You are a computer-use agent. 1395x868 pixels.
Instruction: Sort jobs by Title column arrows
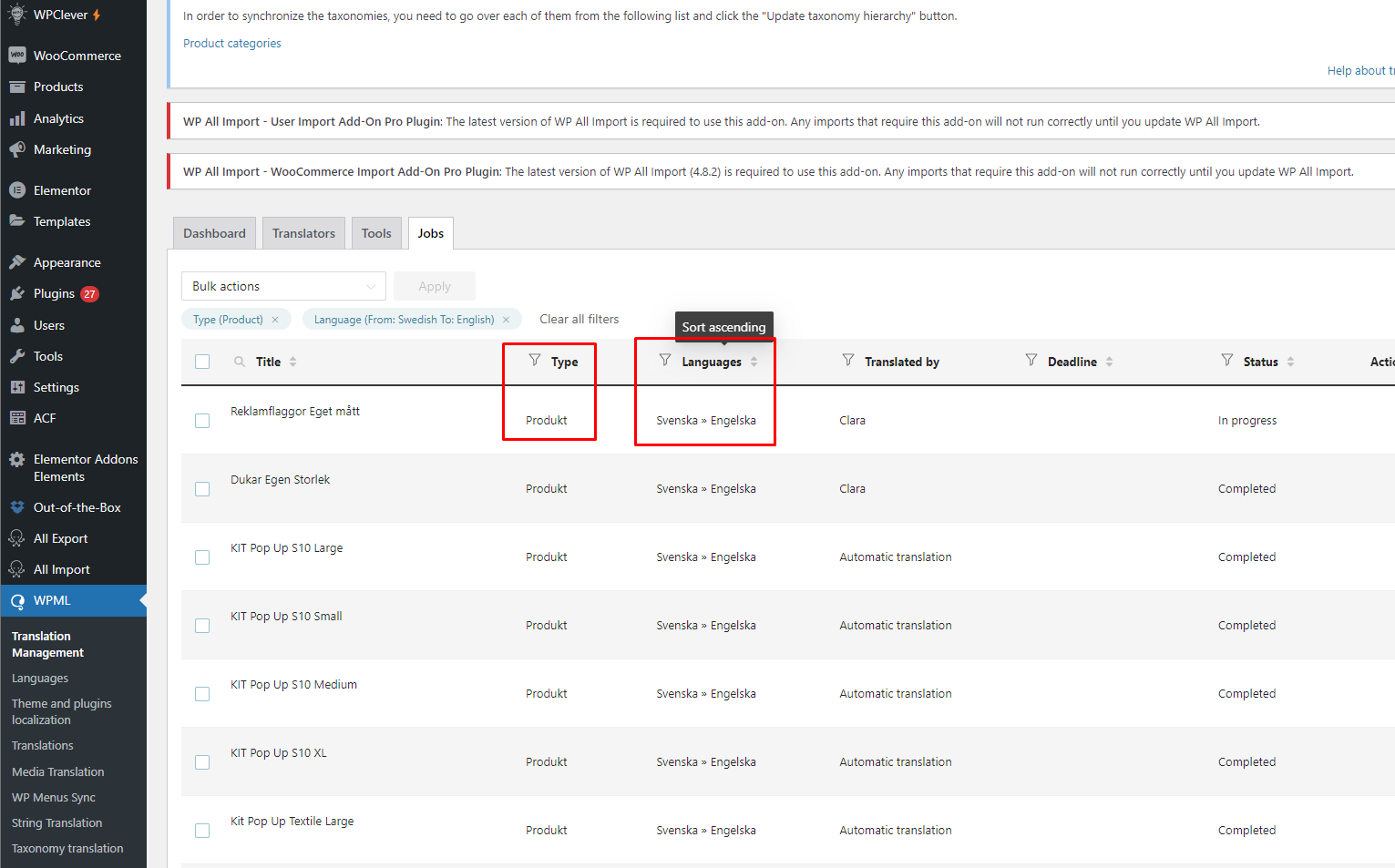click(293, 362)
